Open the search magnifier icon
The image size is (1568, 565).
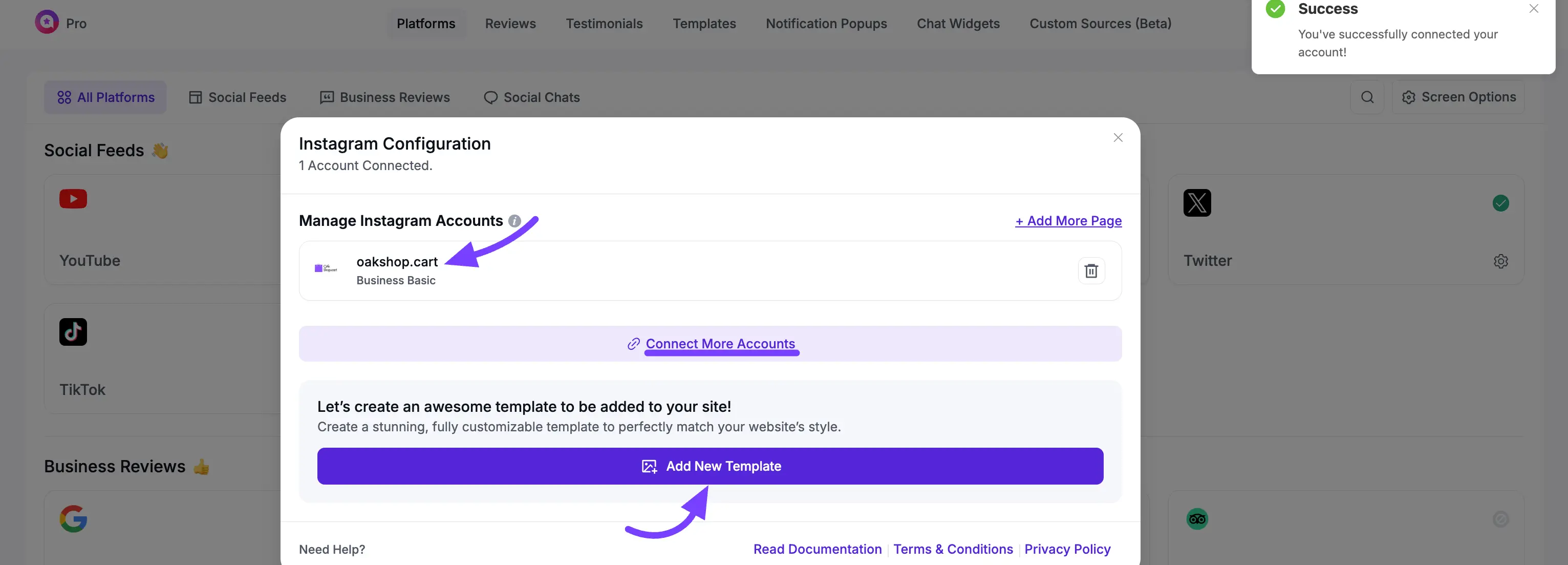tap(1367, 97)
